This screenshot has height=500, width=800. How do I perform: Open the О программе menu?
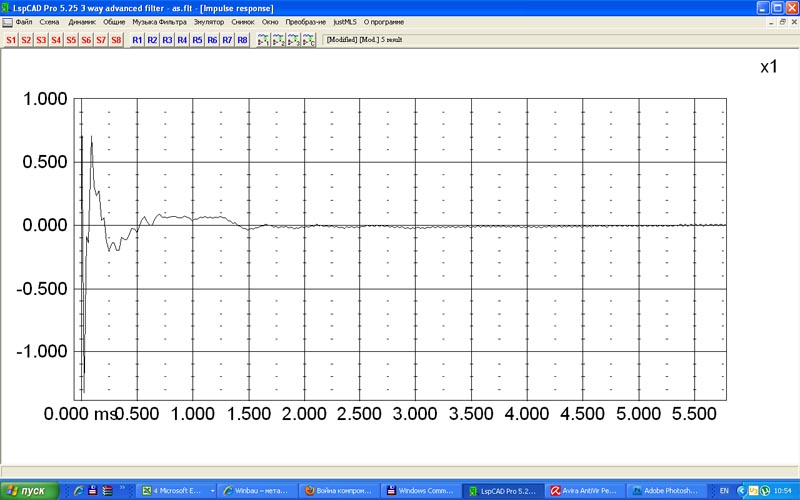[384, 22]
